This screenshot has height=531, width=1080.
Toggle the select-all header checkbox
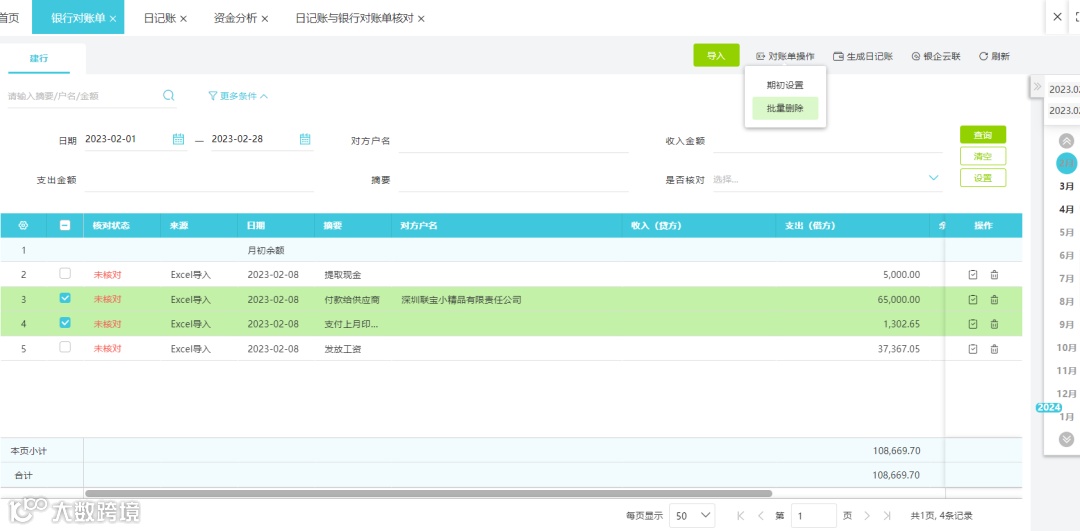[65, 225]
